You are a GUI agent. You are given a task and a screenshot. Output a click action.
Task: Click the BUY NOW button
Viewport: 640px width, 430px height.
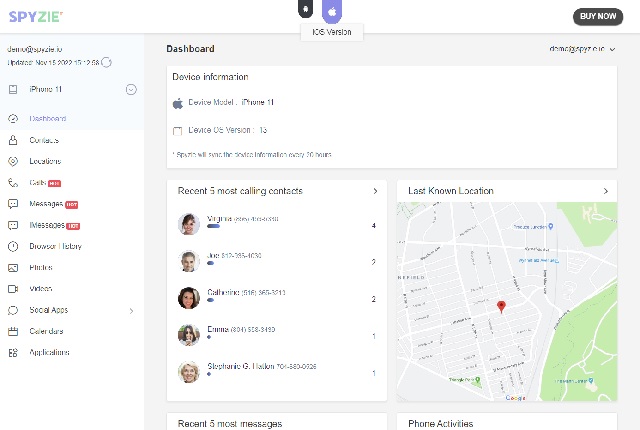598,16
